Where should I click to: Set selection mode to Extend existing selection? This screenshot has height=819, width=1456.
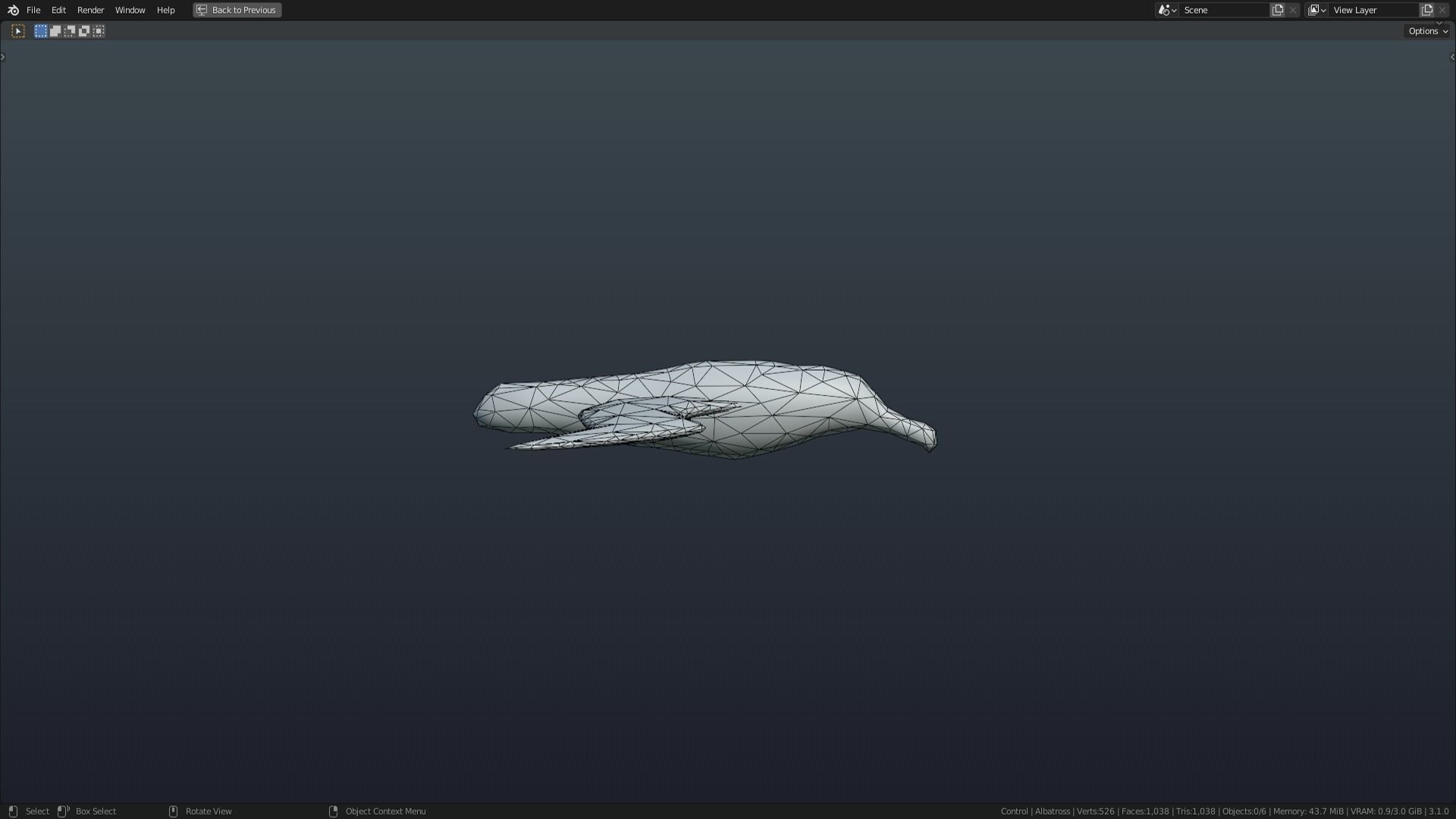(55, 31)
